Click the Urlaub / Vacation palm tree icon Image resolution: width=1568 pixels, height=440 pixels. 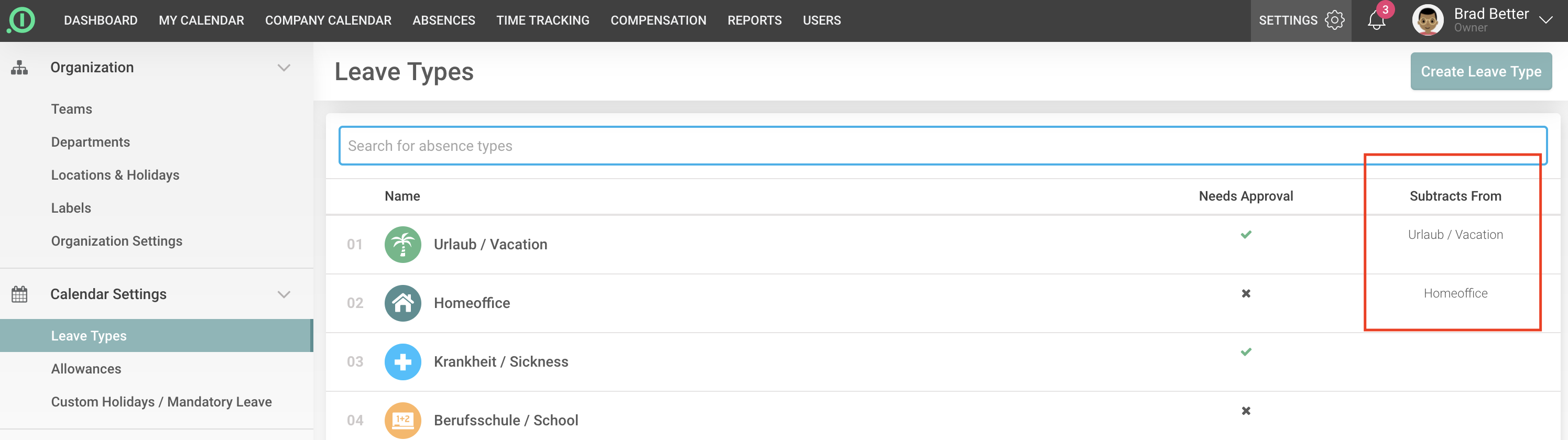tap(402, 244)
